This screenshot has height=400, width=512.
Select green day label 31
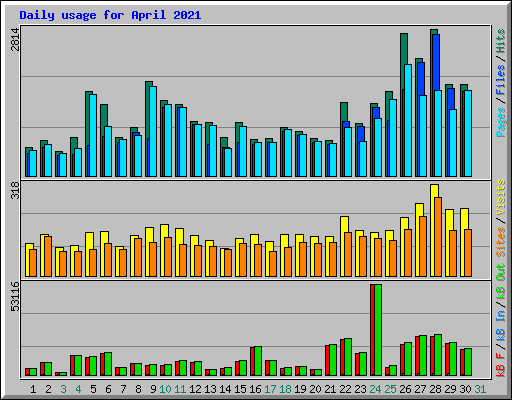point(480,389)
